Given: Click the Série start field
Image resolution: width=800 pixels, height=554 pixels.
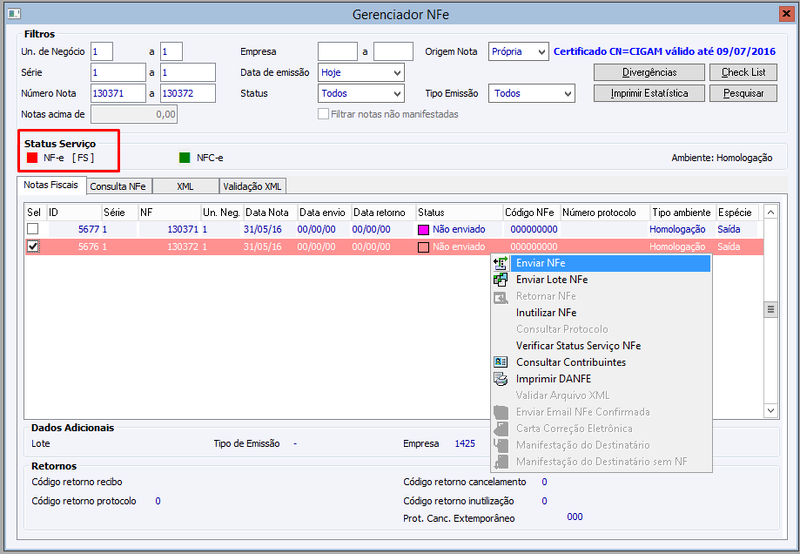Looking at the screenshot, I should (118, 72).
